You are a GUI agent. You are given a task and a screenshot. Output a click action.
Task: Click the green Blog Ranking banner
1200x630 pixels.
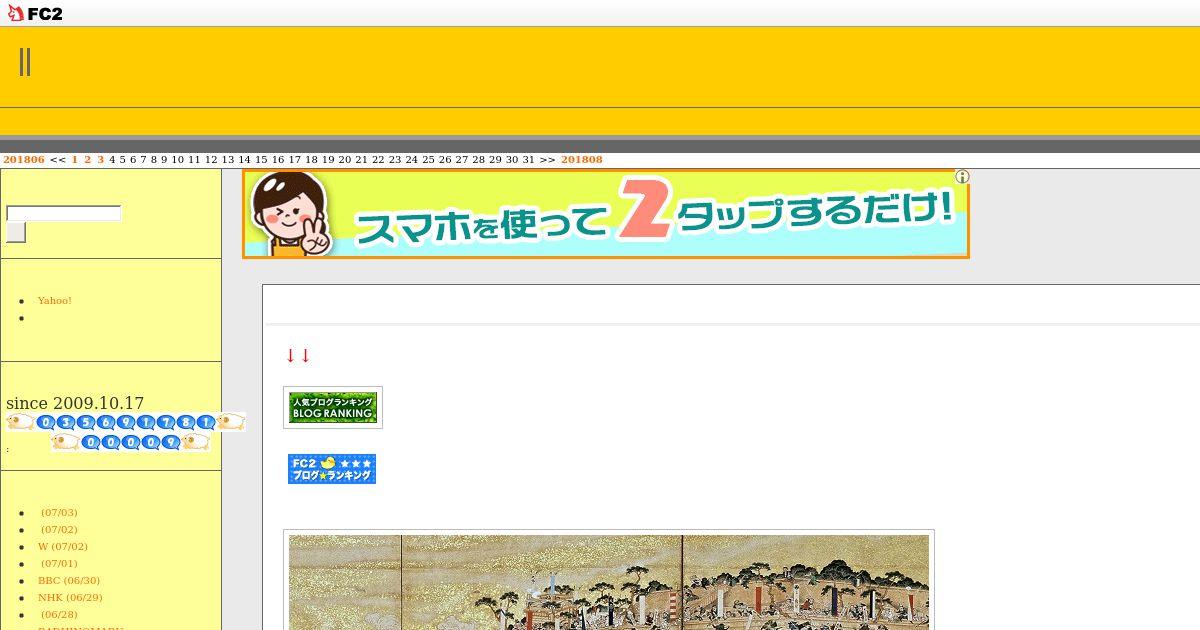pos(333,407)
